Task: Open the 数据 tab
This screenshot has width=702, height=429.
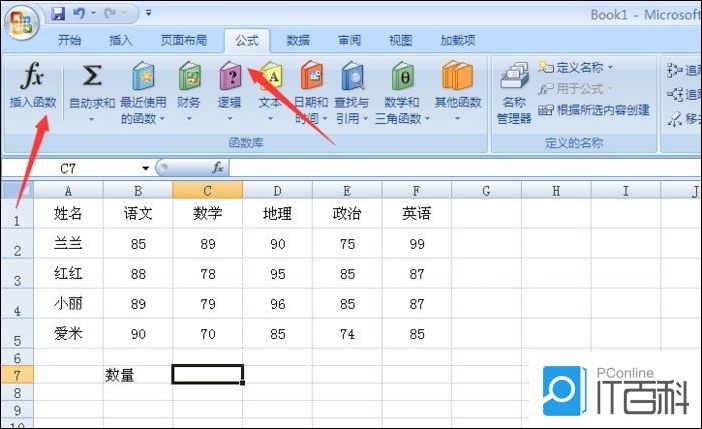Action: tap(298, 41)
